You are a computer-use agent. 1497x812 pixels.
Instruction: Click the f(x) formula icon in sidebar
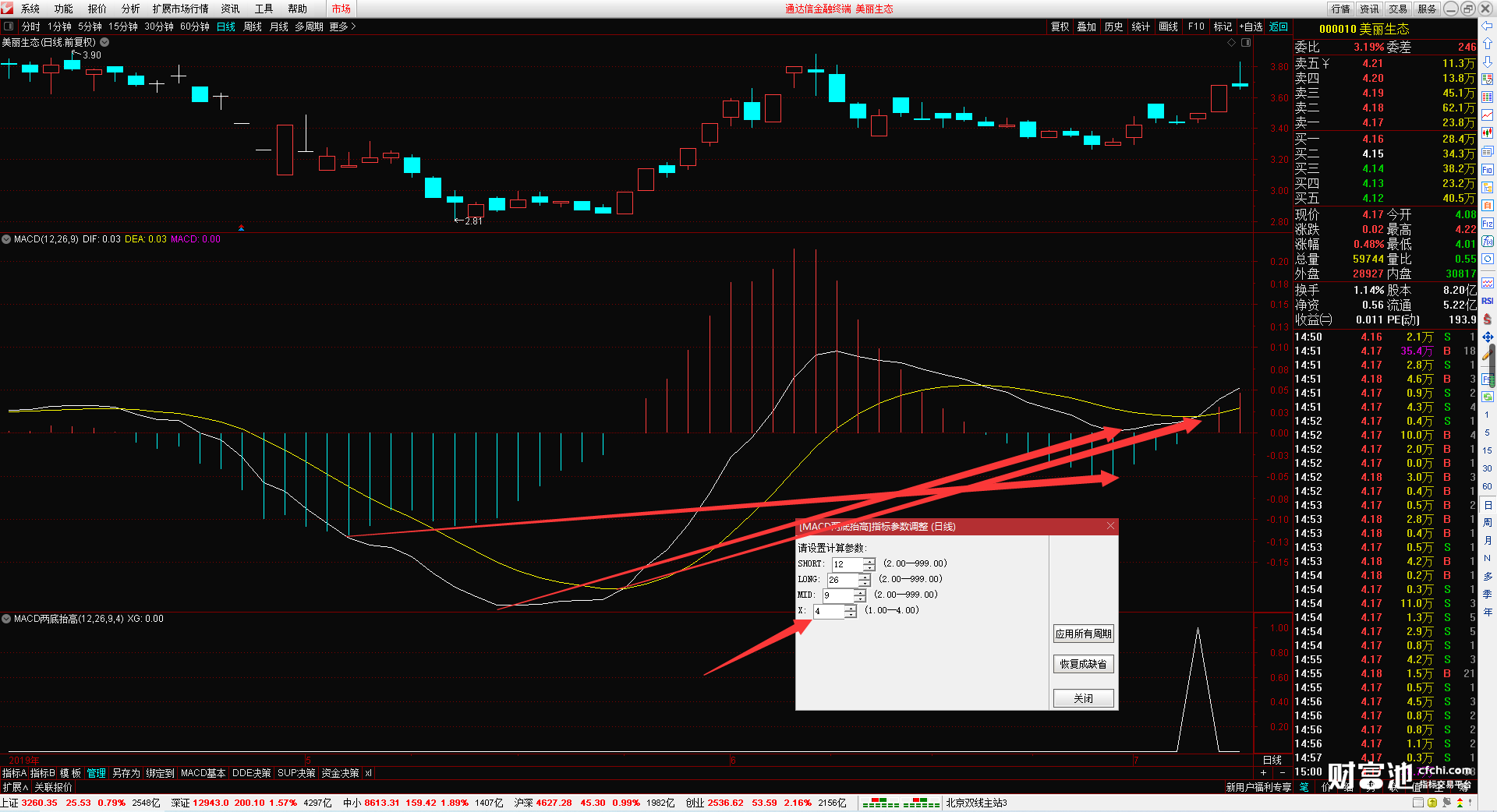pyautogui.click(x=1488, y=242)
